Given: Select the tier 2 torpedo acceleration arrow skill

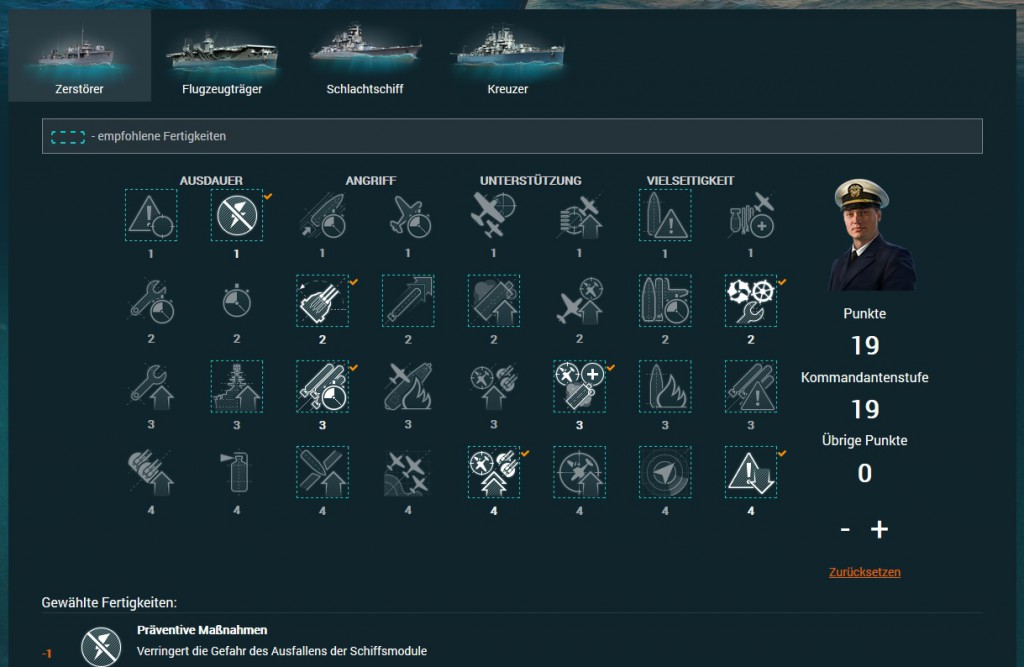Looking at the screenshot, I should pyautogui.click(x=408, y=301).
